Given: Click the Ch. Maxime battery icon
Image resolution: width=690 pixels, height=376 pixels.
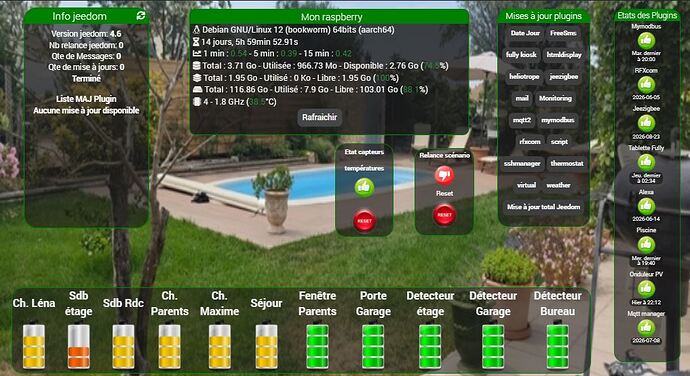Looking at the screenshot, I should pyautogui.click(x=220, y=346).
